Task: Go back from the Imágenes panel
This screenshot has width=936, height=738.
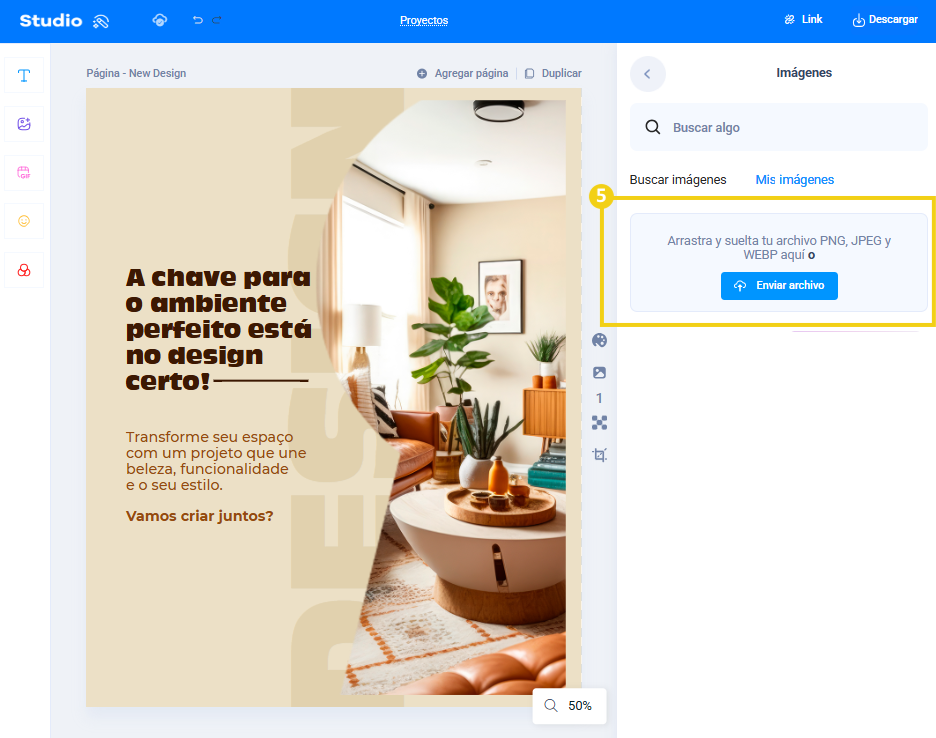Action: click(648, 74)
